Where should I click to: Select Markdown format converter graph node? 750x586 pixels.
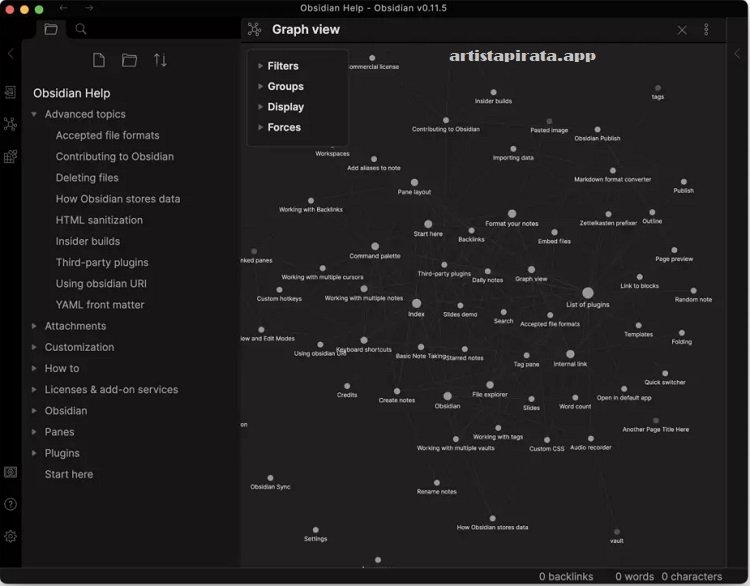(x=613, y=170)
